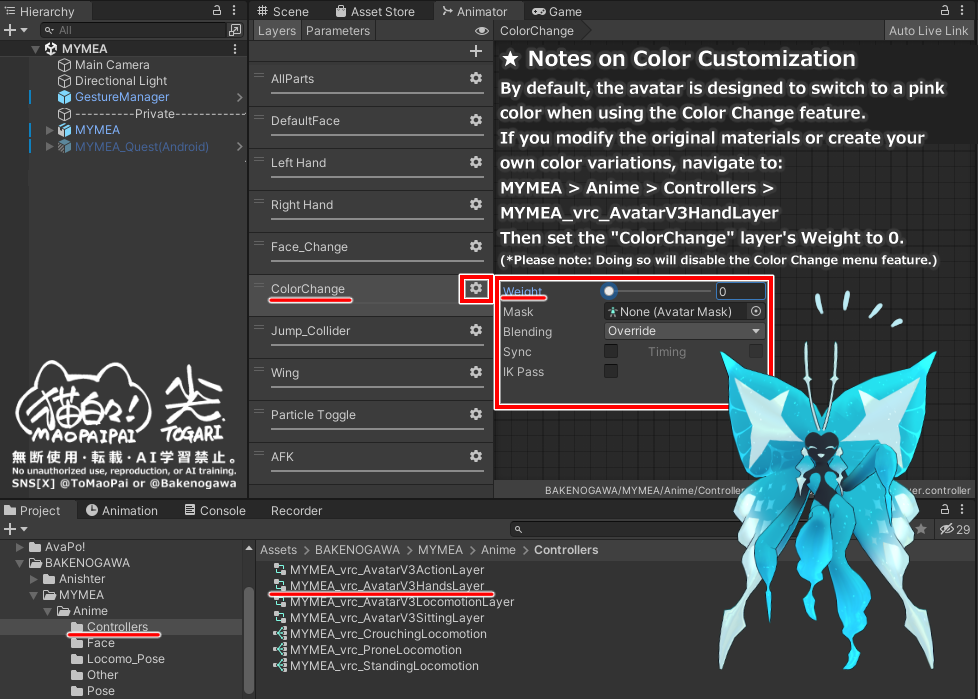
Task: Open the Console tab
Action: 215,510
